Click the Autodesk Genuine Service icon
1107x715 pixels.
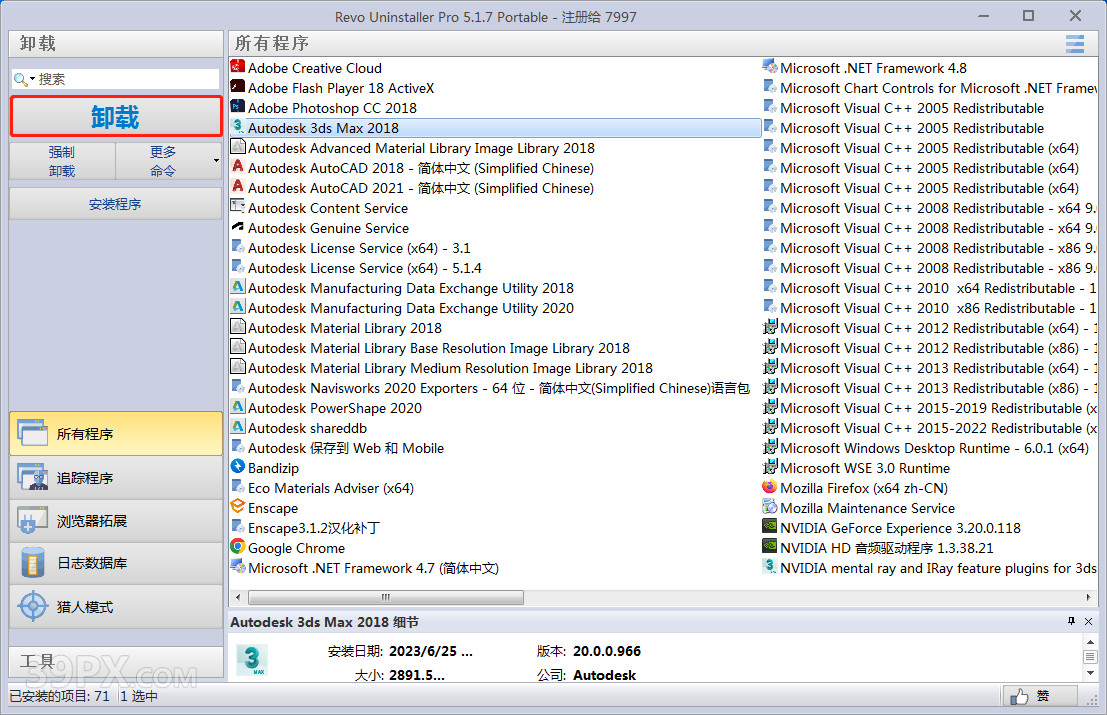(238, 227)
